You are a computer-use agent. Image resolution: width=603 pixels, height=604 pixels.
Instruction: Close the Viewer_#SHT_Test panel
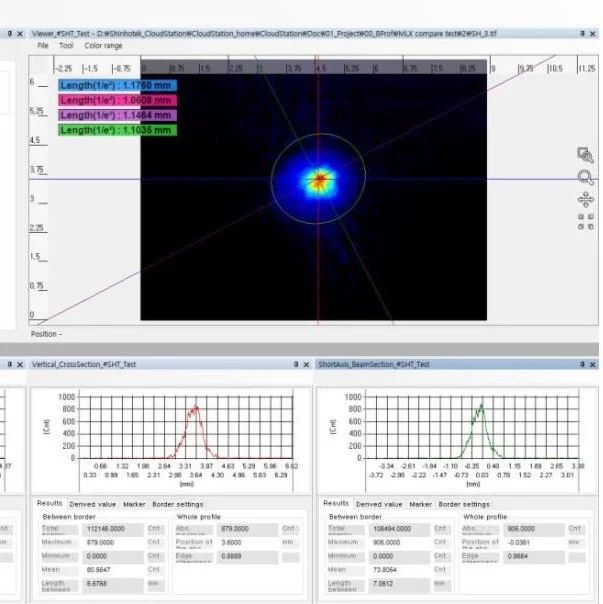593,34
